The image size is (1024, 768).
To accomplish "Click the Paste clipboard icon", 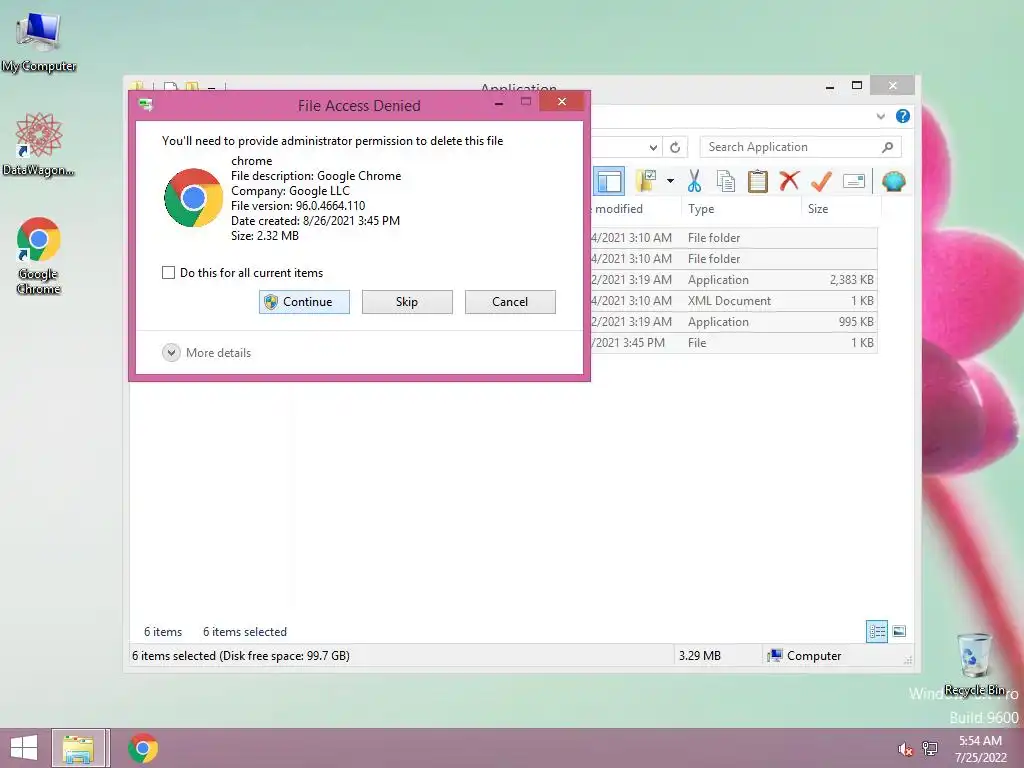I will pyautogui.click(x=758, y=181).
